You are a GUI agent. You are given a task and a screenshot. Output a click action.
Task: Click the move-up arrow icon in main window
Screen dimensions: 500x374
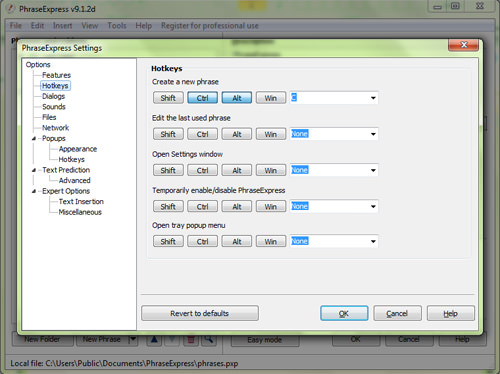[x=154, y=340]
